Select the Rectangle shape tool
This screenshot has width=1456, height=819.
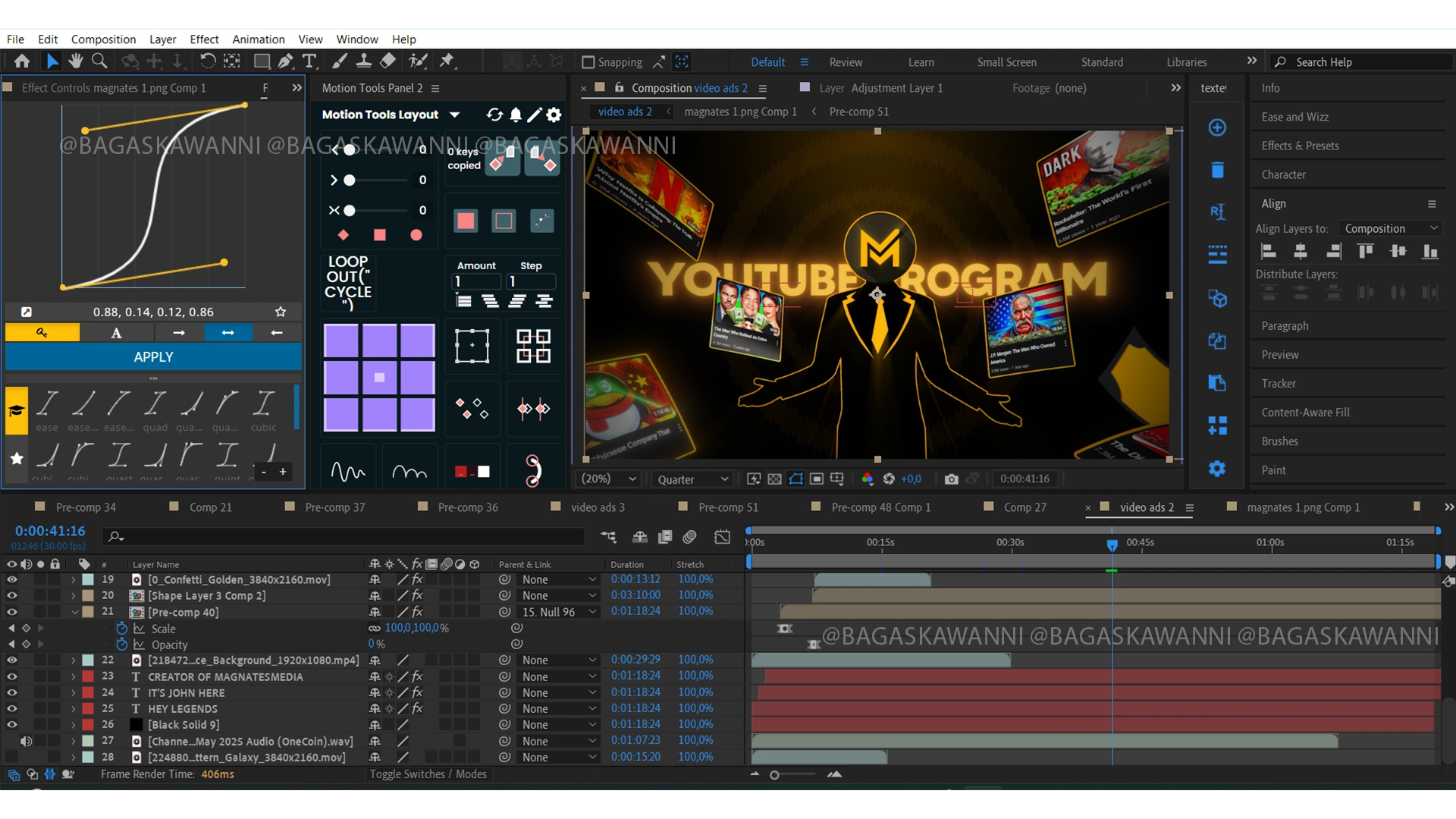click(x=262, y=61)
